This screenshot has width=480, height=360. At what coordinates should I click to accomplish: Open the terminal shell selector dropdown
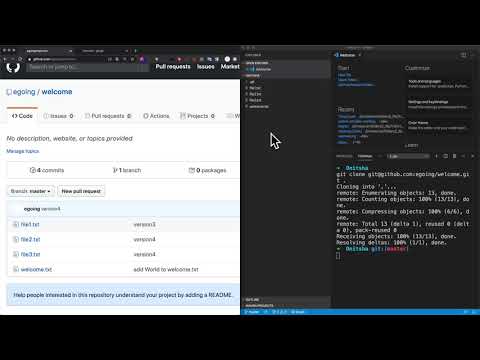(408, 156)
